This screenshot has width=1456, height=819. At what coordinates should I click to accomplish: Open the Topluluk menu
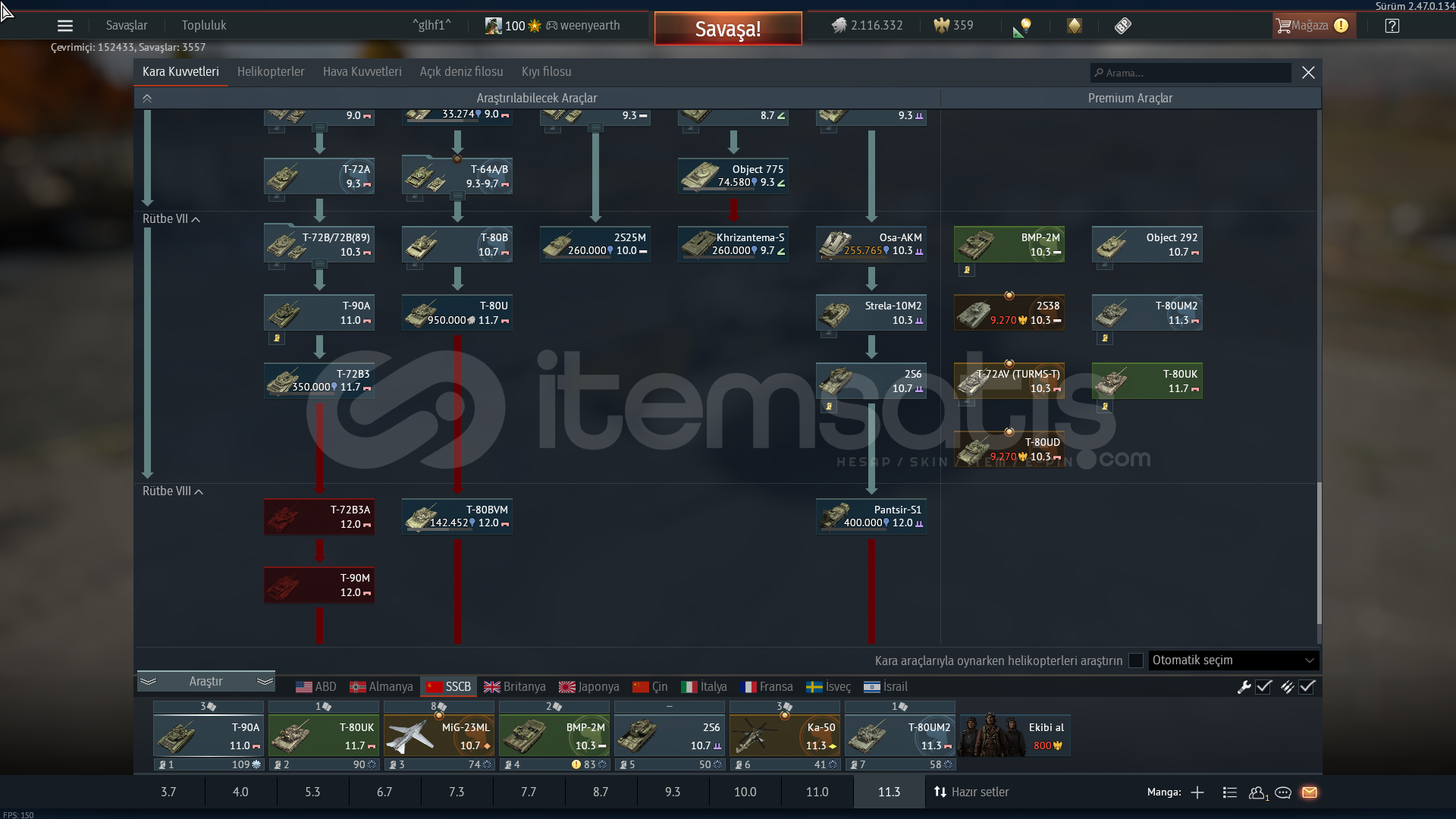204,26
